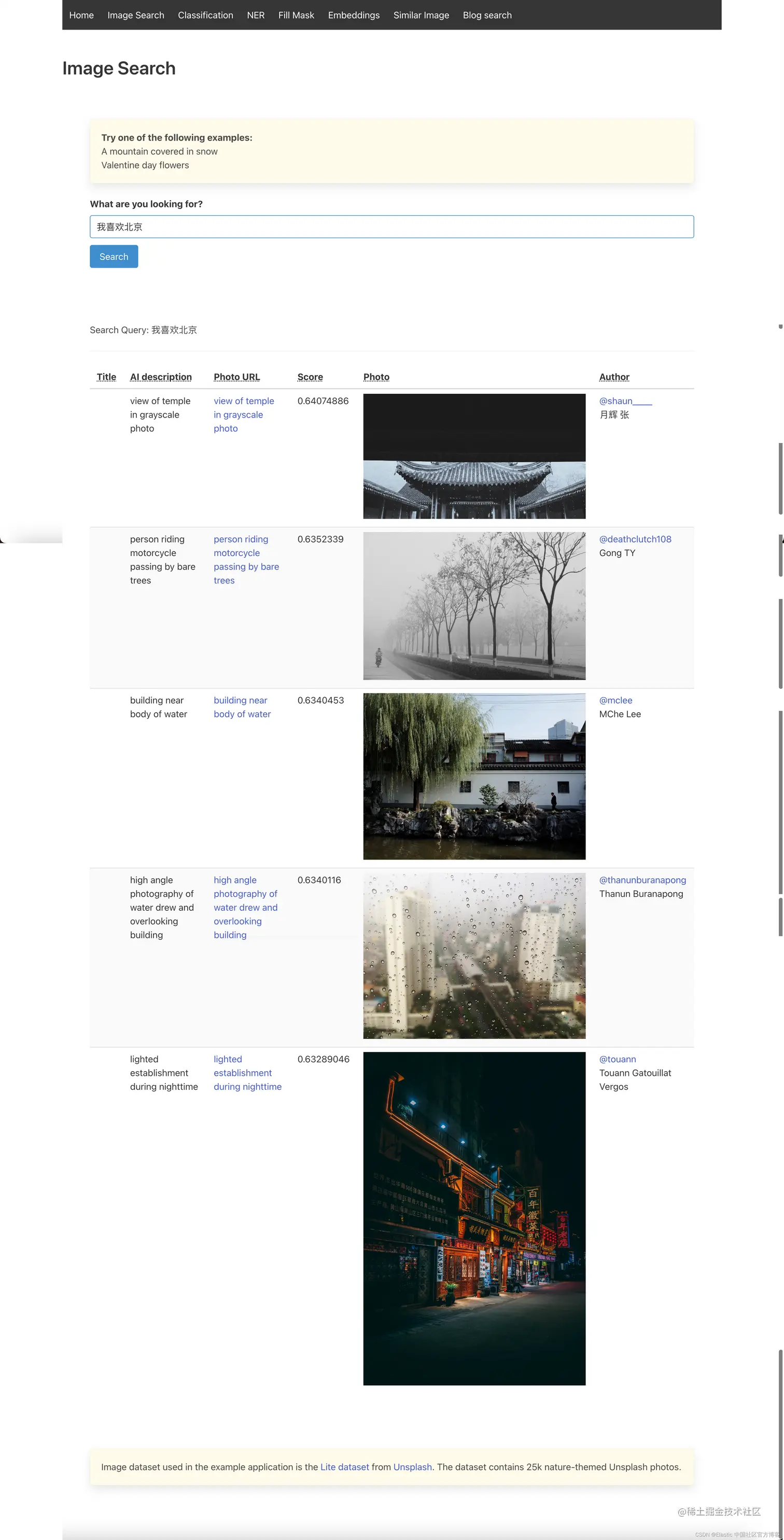Select score value 0.6352339
784x1540 pixels.
[320, 538]
